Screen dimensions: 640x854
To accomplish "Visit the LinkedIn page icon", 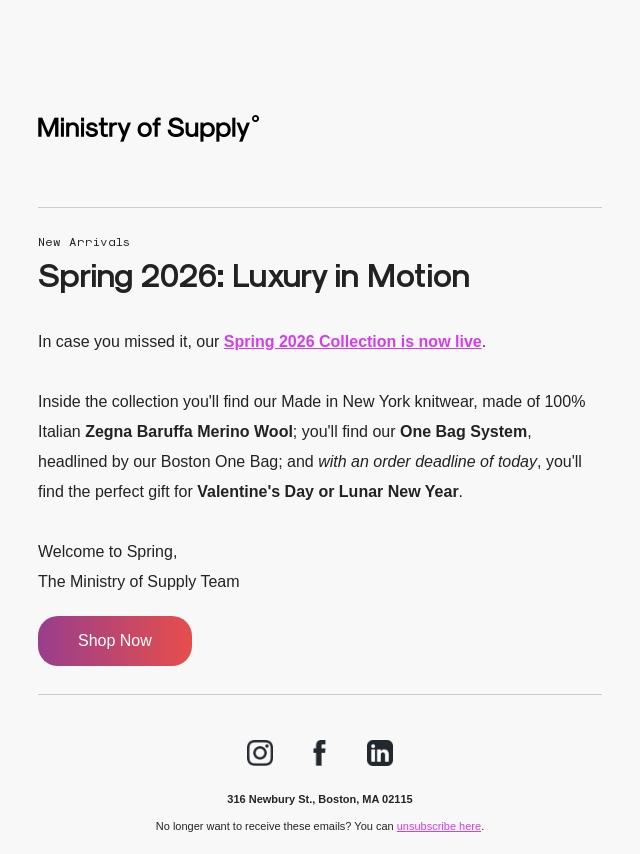I will pos(380,753).
